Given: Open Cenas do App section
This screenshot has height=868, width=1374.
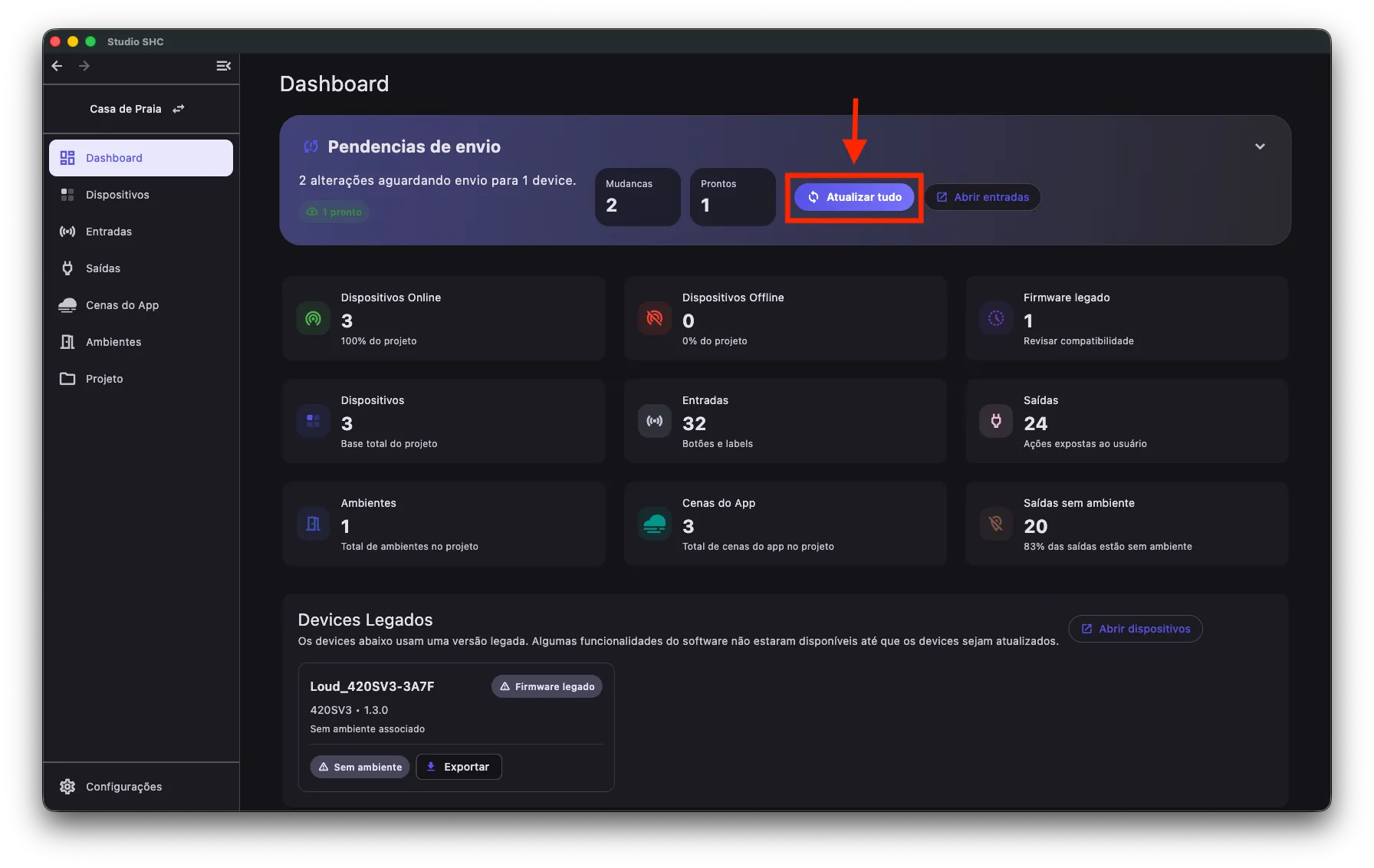Looking at the screenshot, I should click(141, 305).
